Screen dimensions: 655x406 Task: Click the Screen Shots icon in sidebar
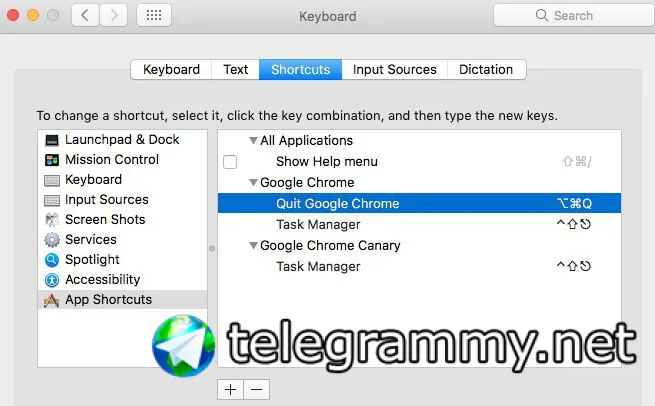(x=52, y=220)
